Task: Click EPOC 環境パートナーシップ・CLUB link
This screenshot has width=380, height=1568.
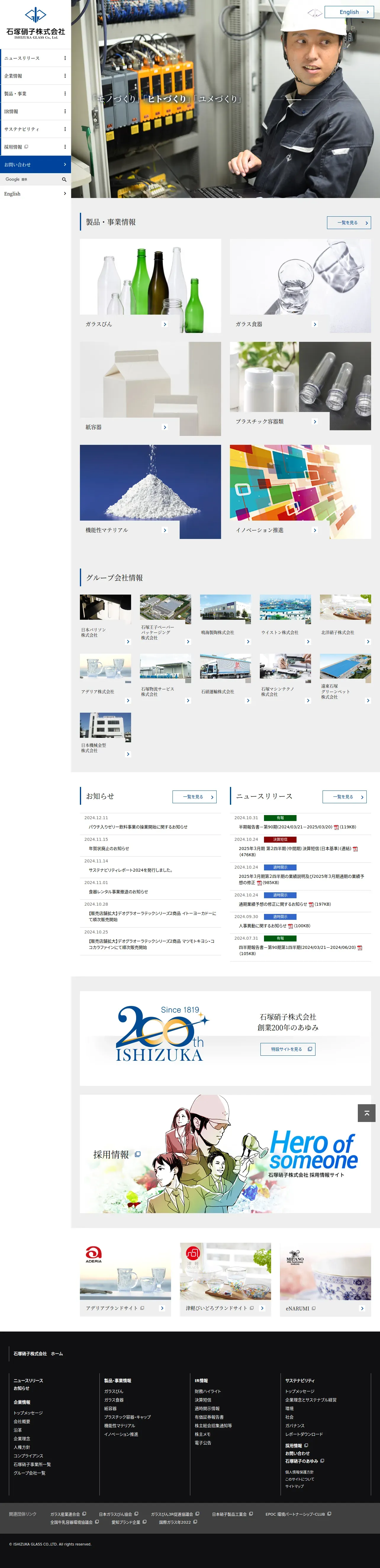Action: coord(295,1514)
